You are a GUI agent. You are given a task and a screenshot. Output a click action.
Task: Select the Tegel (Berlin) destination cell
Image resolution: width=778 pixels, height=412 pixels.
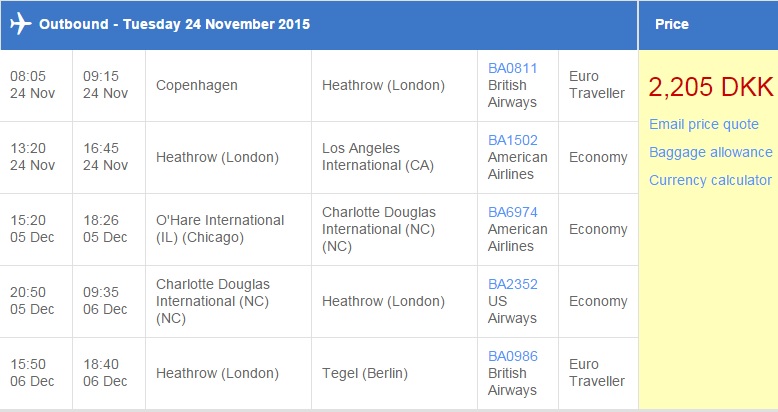(x=394, y=373)
